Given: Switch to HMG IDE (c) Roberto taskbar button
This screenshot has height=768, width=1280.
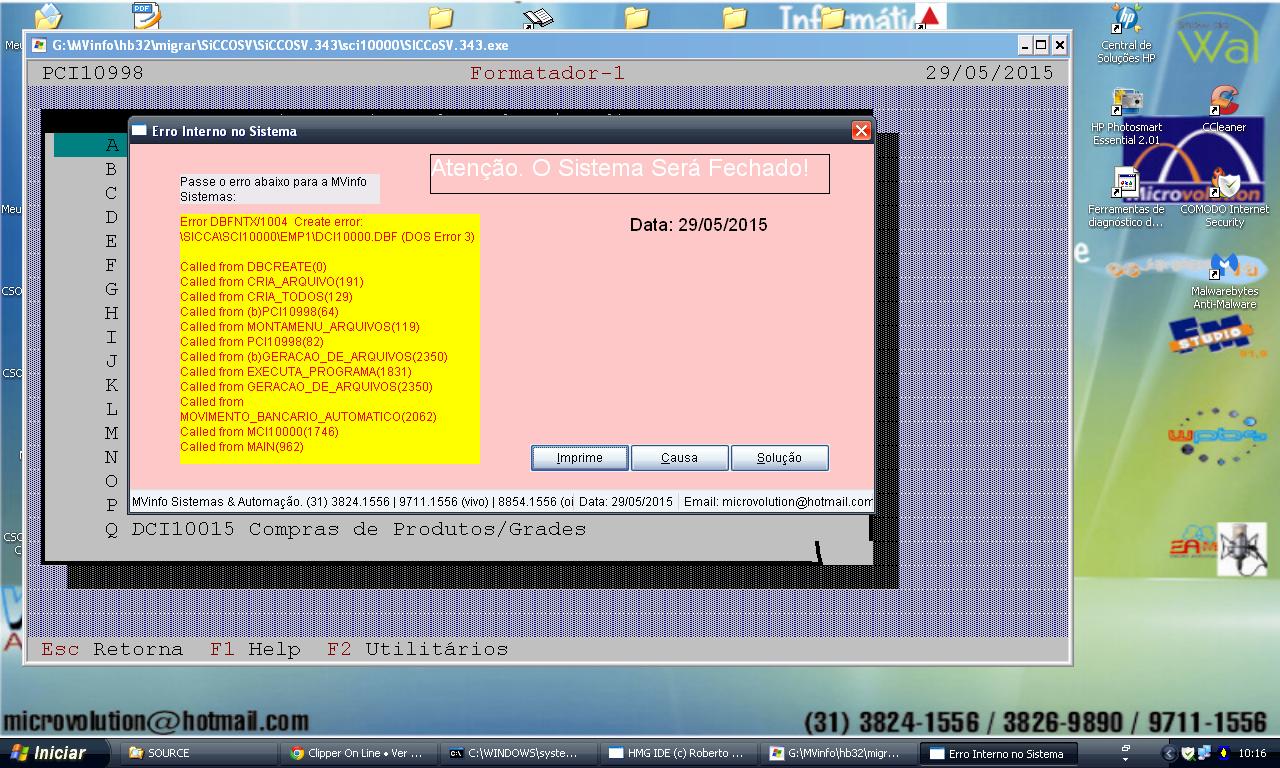Looking at the screenshot, I should tap(680, 753).
